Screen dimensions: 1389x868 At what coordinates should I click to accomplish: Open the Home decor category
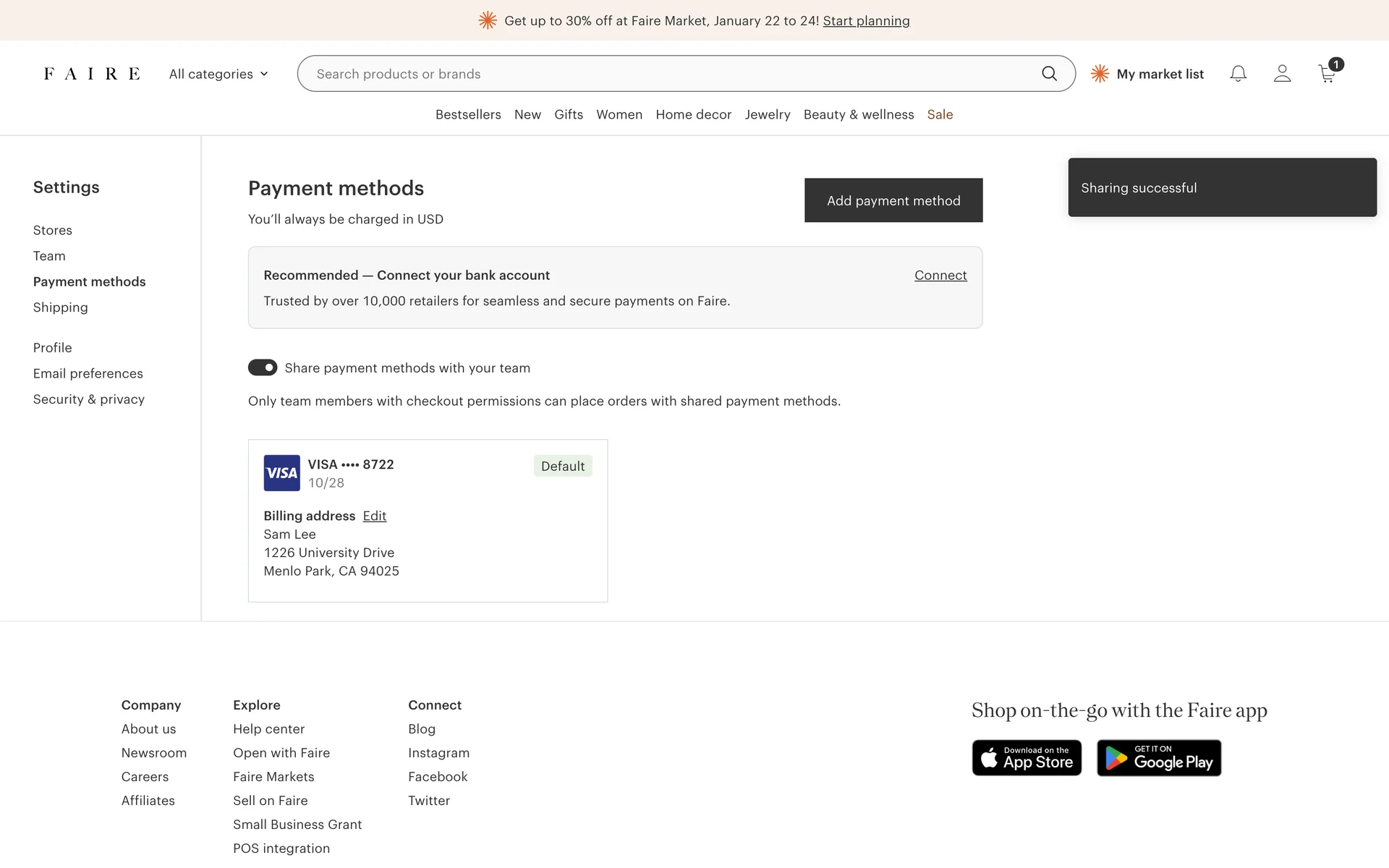click(693, 114)
